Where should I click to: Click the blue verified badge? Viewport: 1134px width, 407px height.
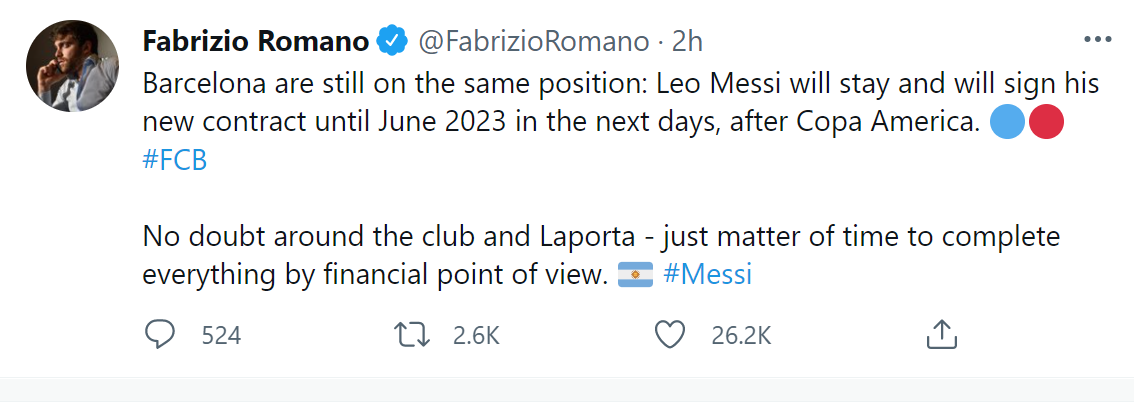390,41
